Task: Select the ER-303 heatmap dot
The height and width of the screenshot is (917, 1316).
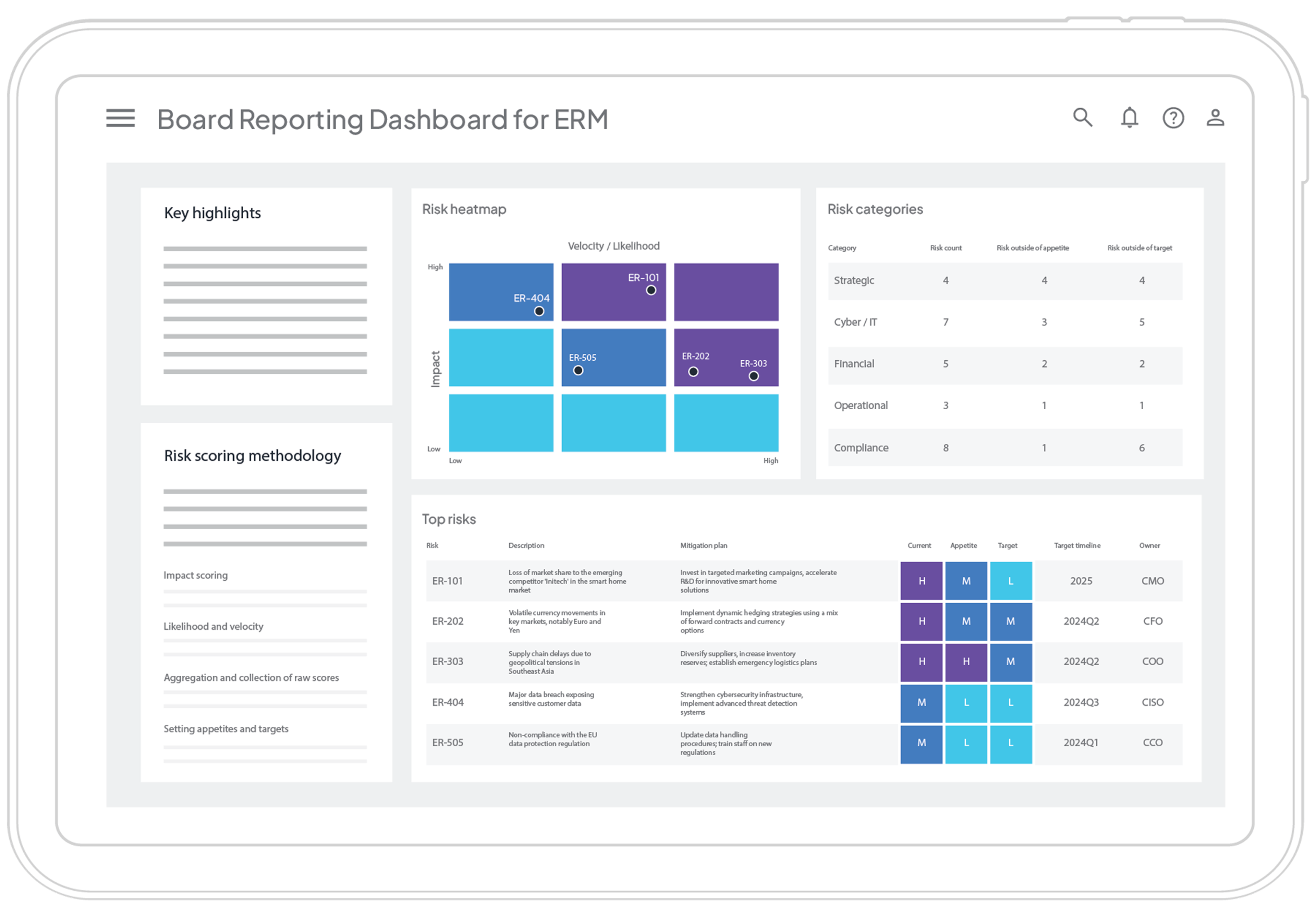Action: pos(754,376)
